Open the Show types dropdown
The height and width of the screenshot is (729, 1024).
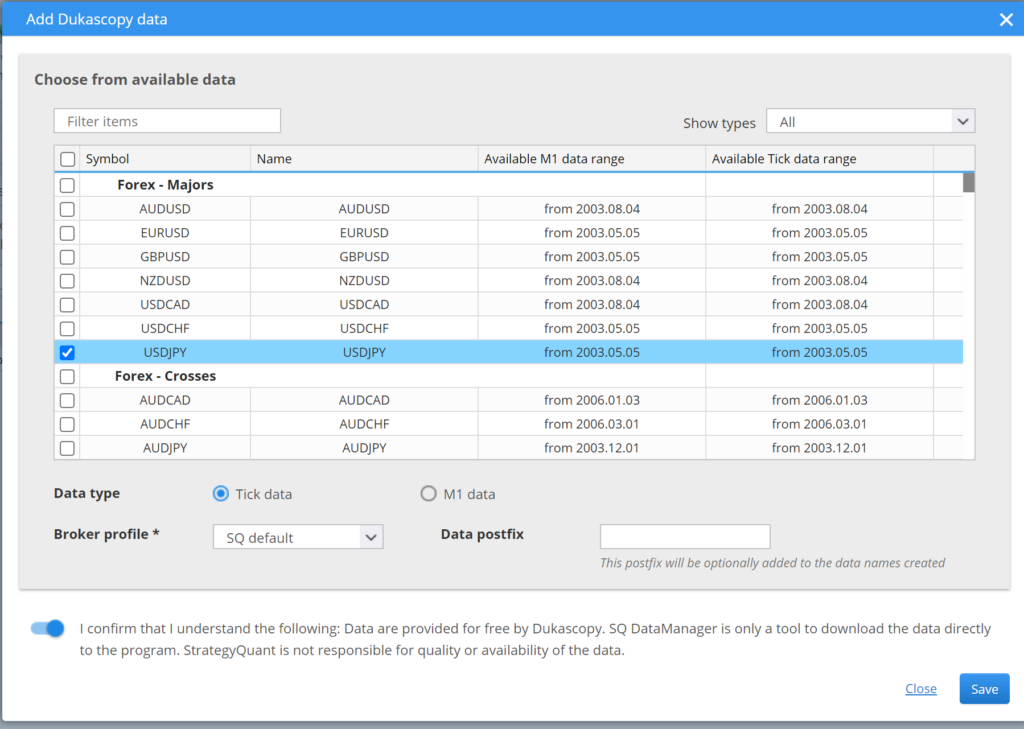coord(870,122)
